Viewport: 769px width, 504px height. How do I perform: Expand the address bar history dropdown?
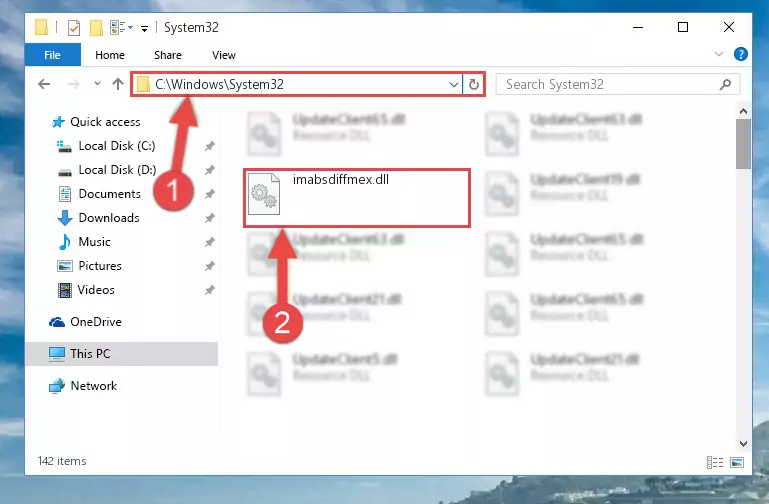[x=454, y=84]
